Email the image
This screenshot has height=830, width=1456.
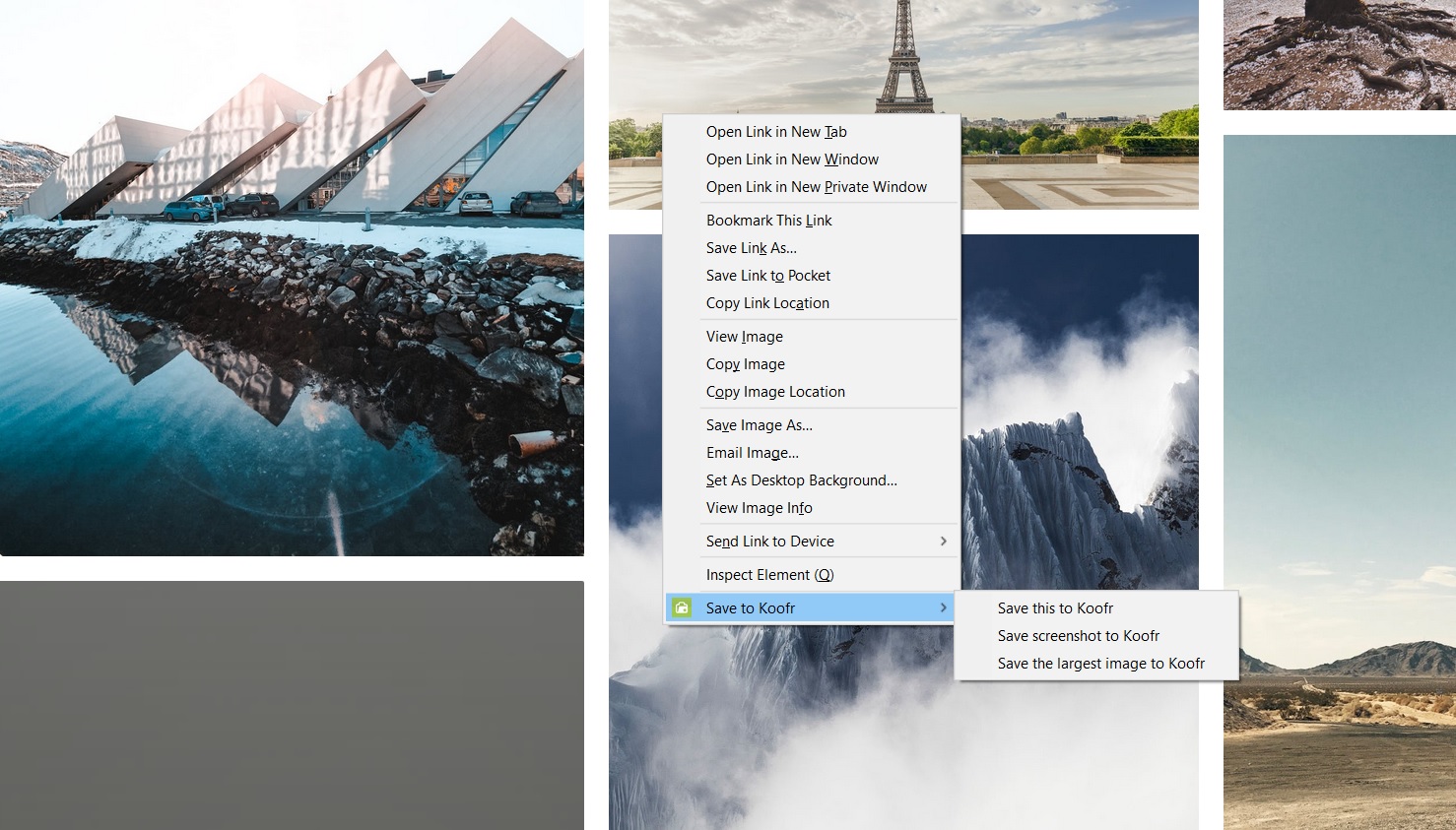click(752, 452)
